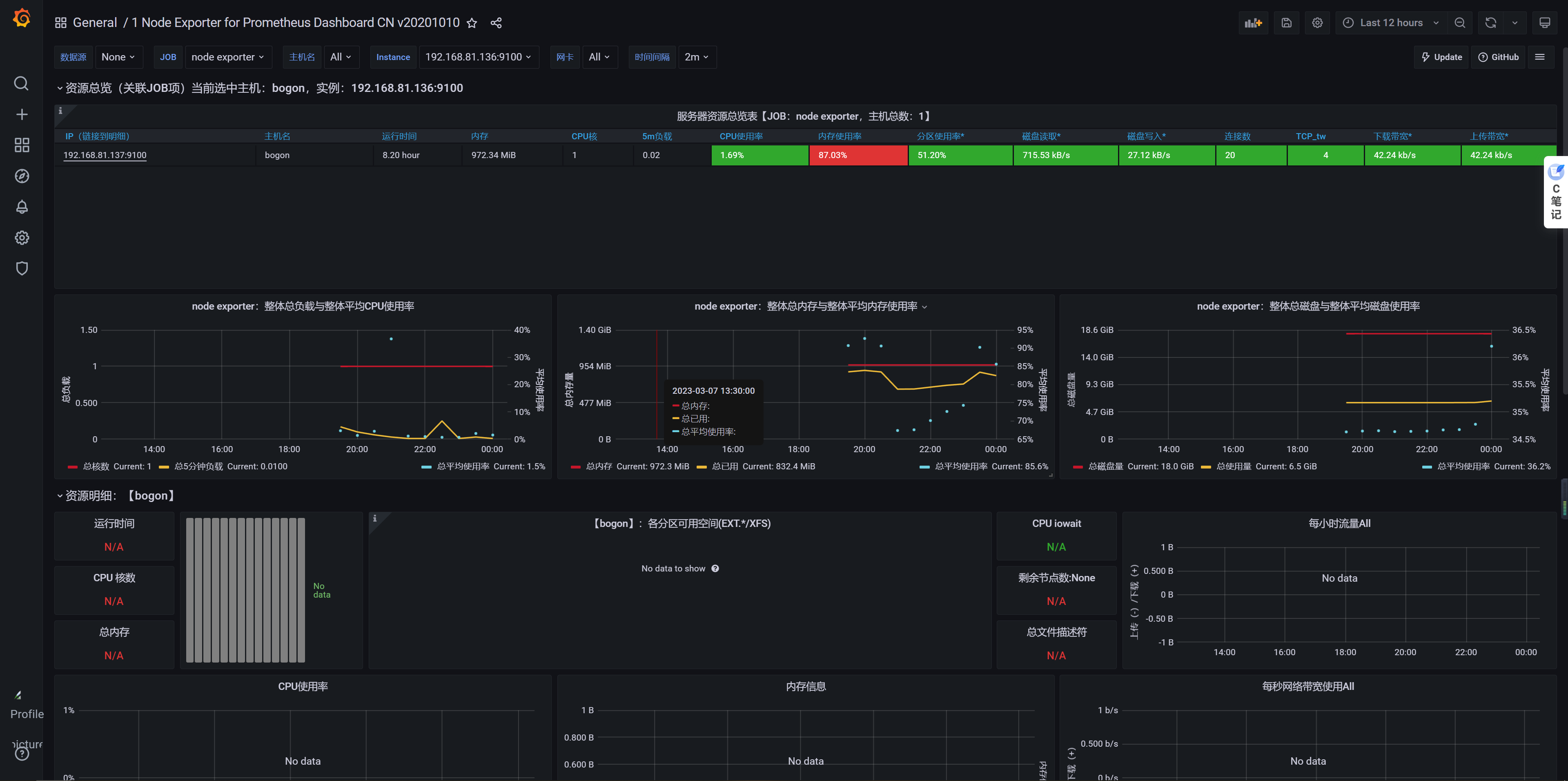Screen dimensions: 1568x781
Task: Change color of 总磁盘量 red legend marker
Action: pyautogui.click(x=1078, y=467)
